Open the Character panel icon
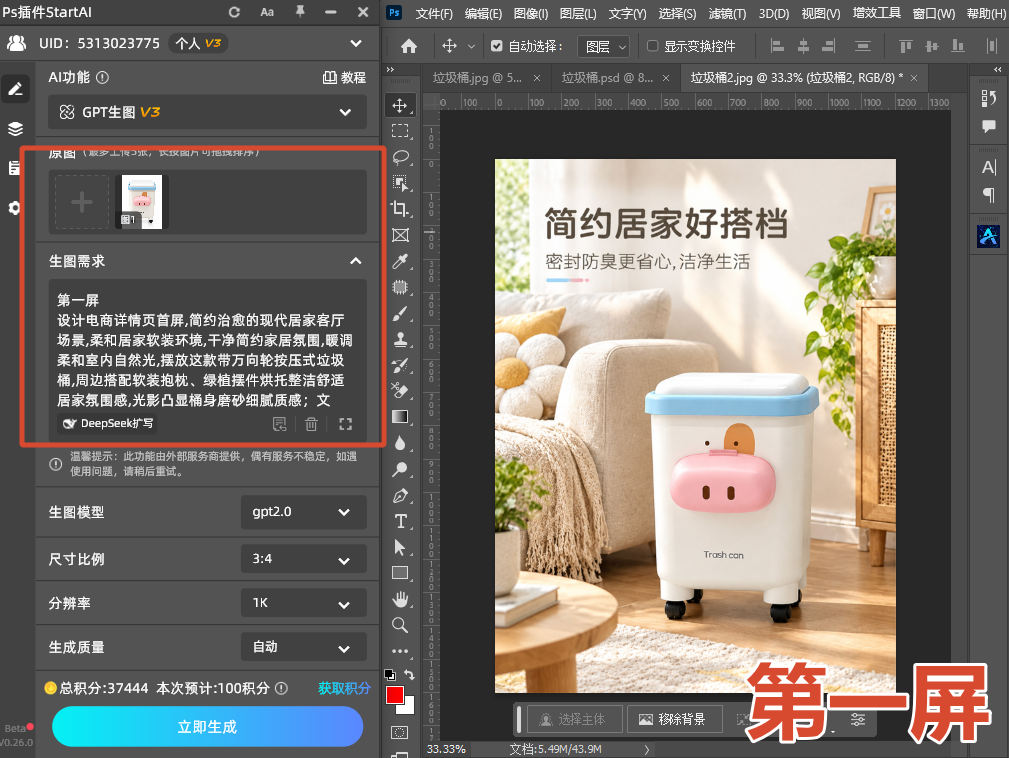This screenshot has height=758, width=1009. point(989,167)
